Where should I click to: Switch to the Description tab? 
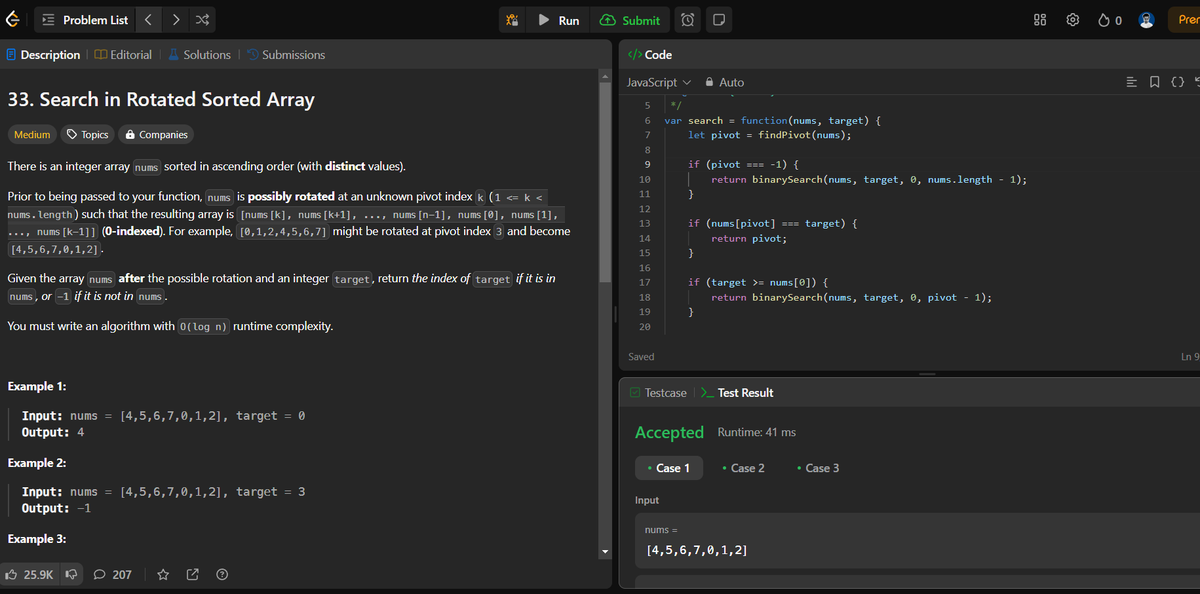tap(43, 55)
